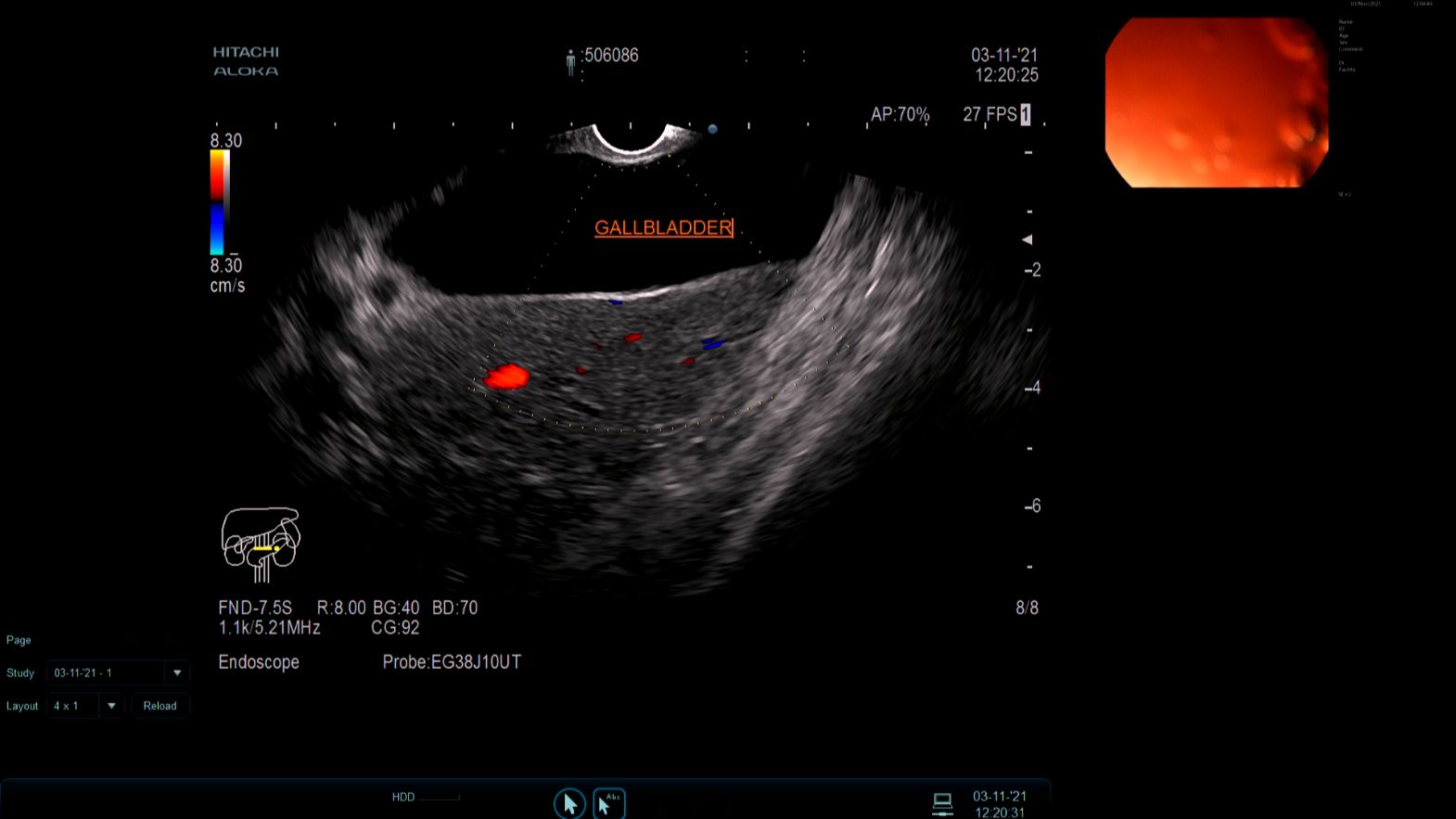Click the upper 8.30 velocity scale value
The image size is (1456, 819).
click(x=225, y=140)
